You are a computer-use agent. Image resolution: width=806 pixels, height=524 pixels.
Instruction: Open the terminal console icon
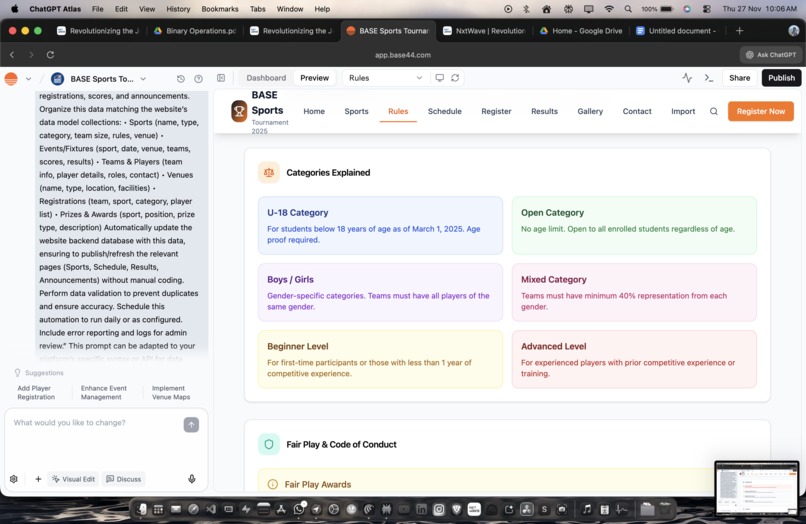click(x=709, y=78)
